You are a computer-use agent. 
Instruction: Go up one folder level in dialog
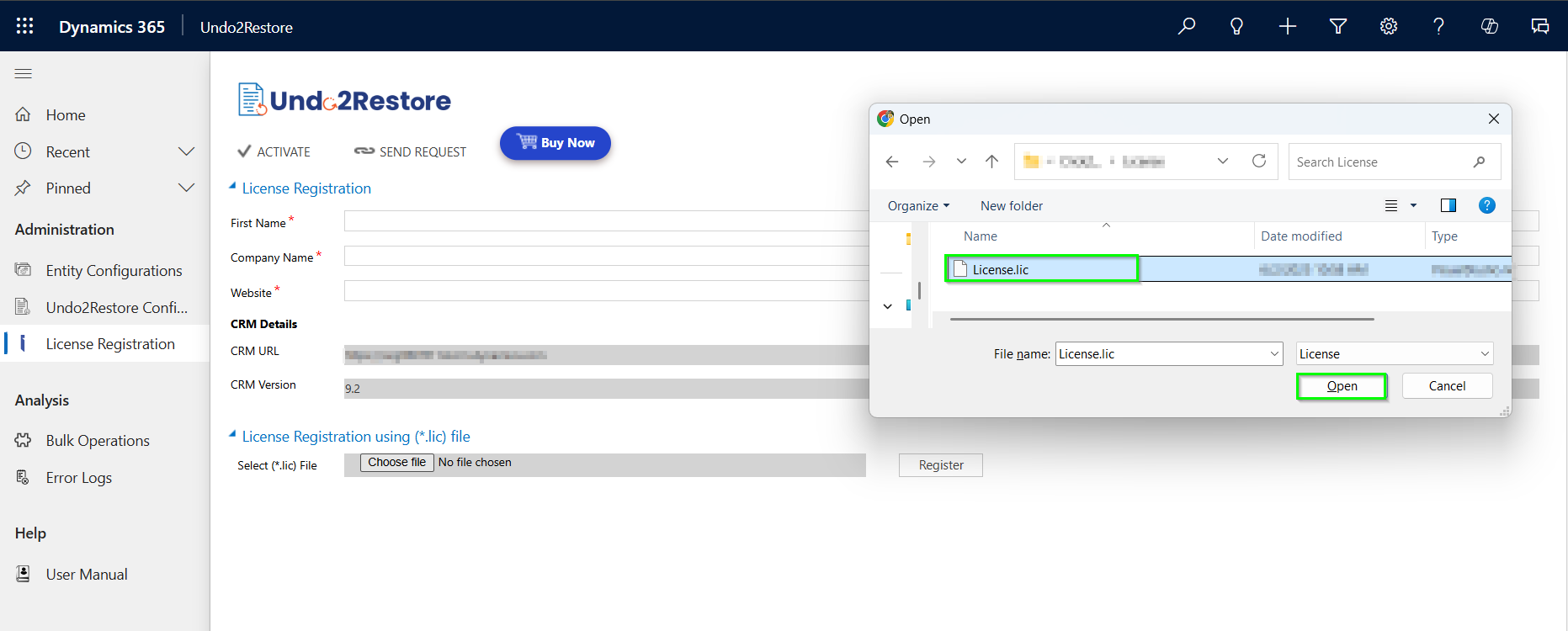pos(991,162)
